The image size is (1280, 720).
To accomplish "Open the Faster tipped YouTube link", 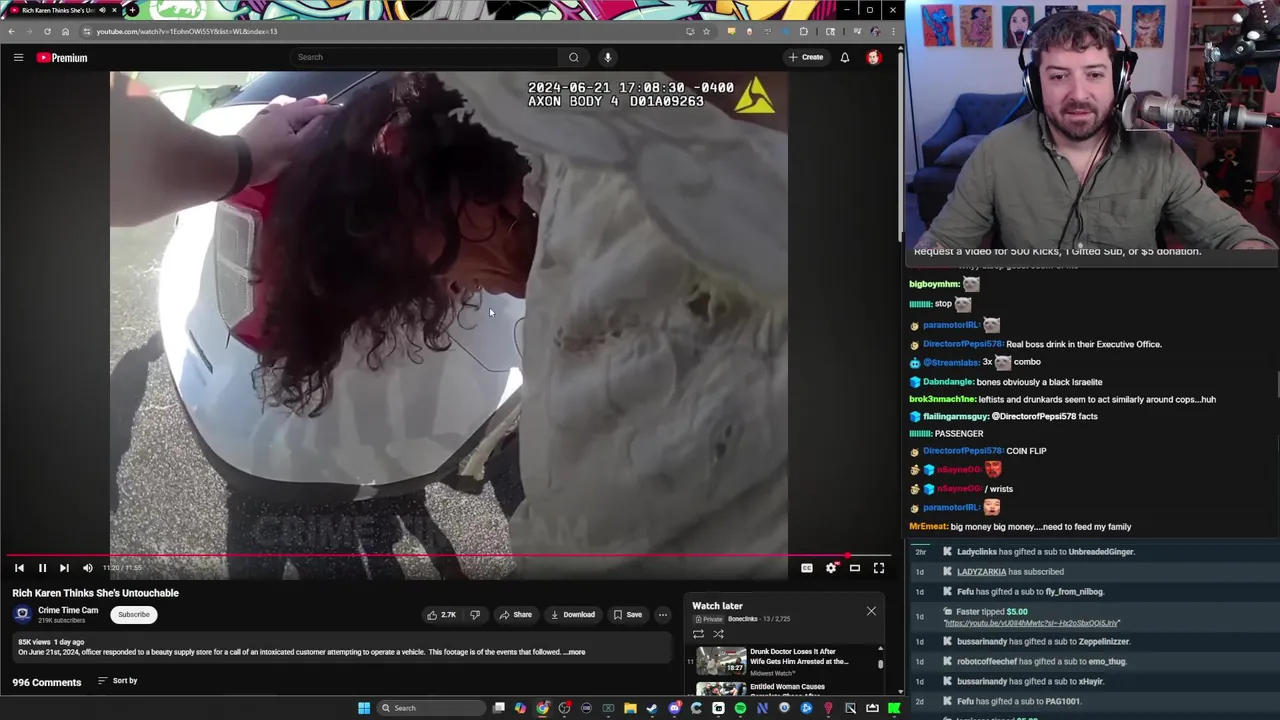I will (x=1031, y=623).
